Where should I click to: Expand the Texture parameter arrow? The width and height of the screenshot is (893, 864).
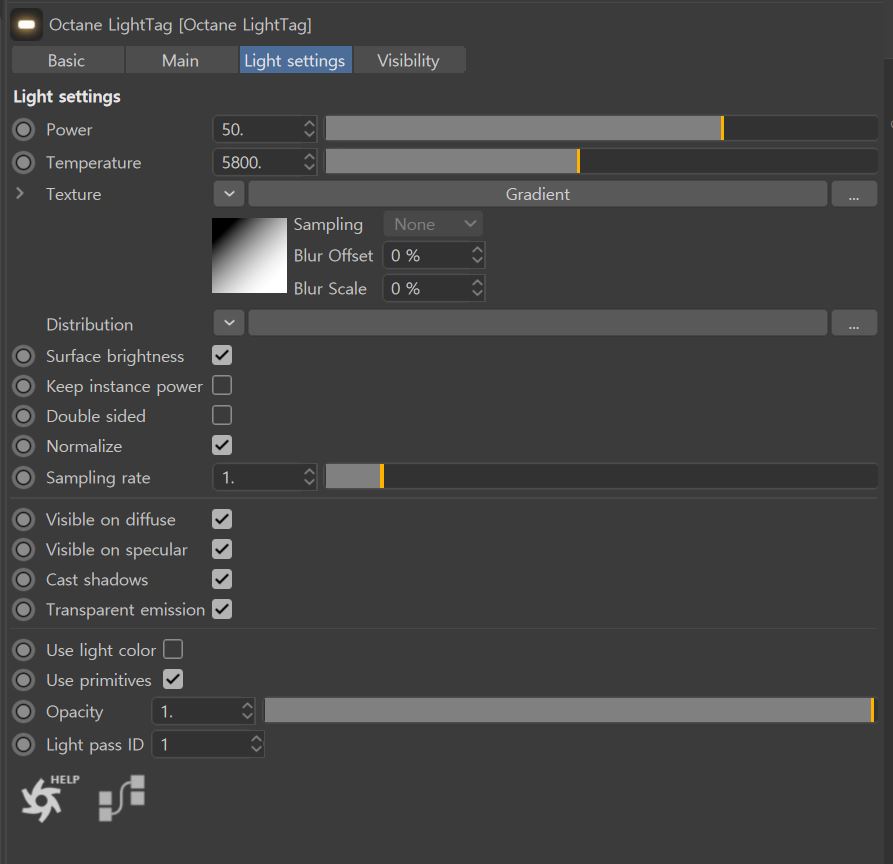tap(20, 194)
